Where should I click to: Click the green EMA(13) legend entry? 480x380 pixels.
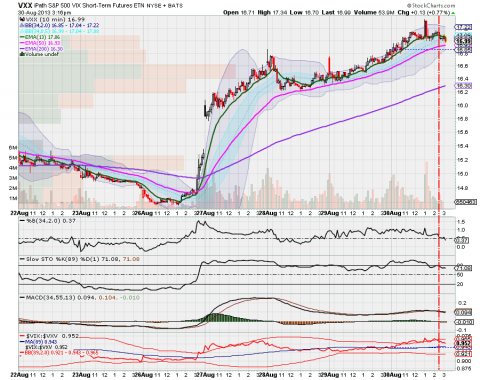[40, 37]
